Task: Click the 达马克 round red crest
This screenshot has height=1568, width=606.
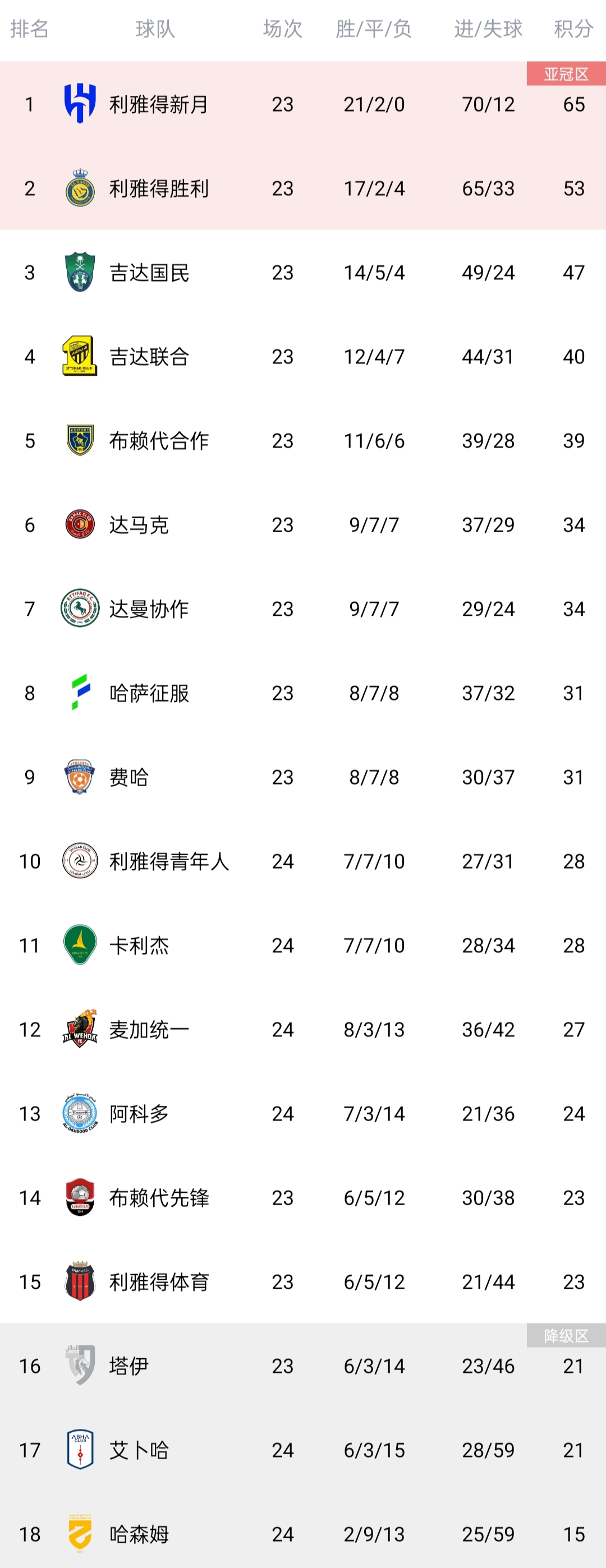Action: click(x=80, y=524)
